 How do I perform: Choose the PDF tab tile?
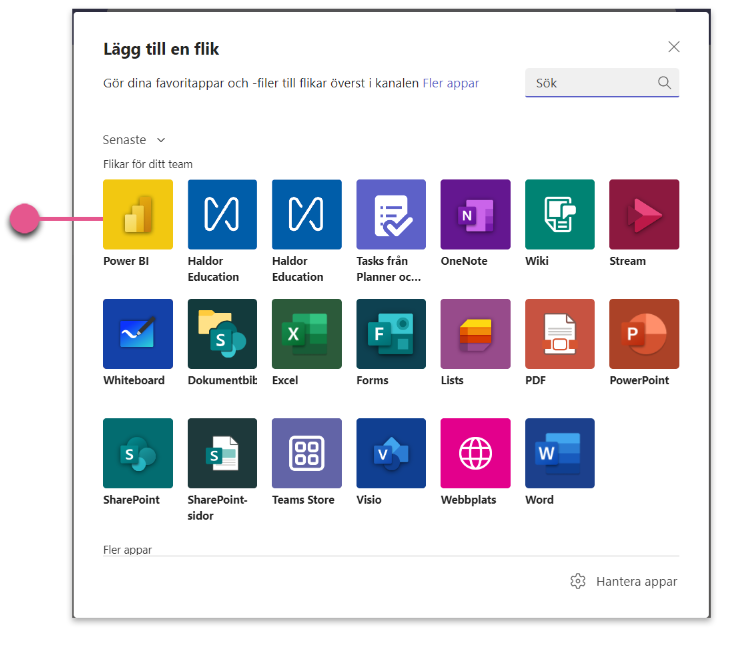[x=560, y=334]
